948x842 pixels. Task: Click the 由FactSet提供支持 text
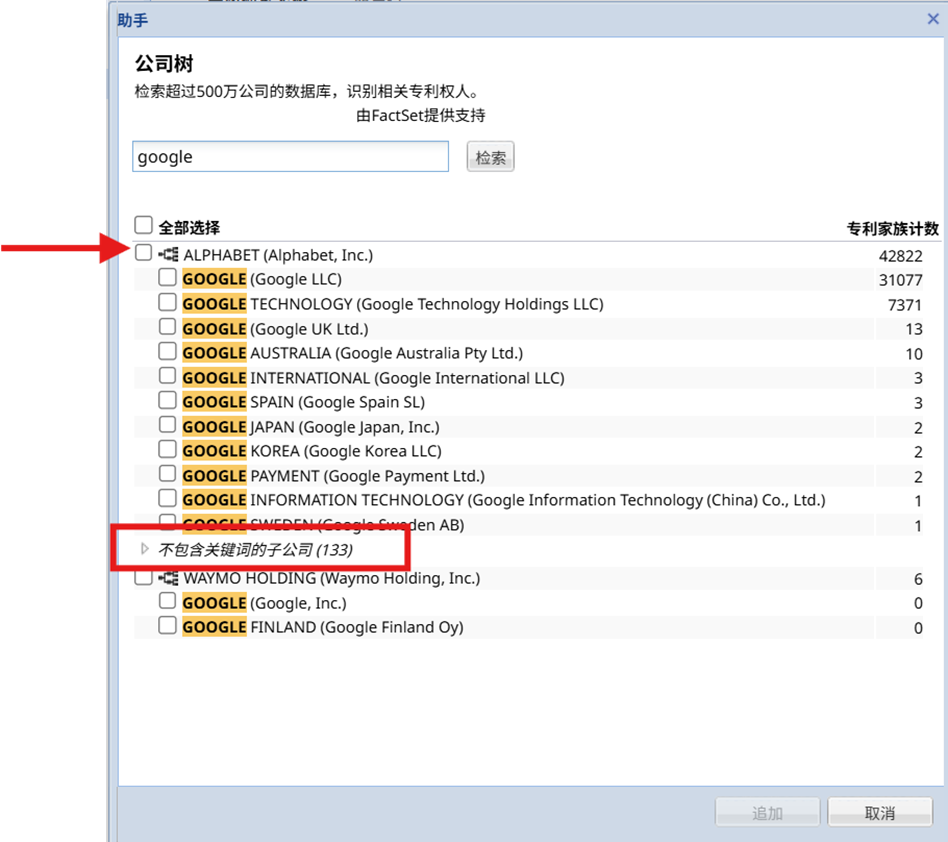tap(420, 115)
